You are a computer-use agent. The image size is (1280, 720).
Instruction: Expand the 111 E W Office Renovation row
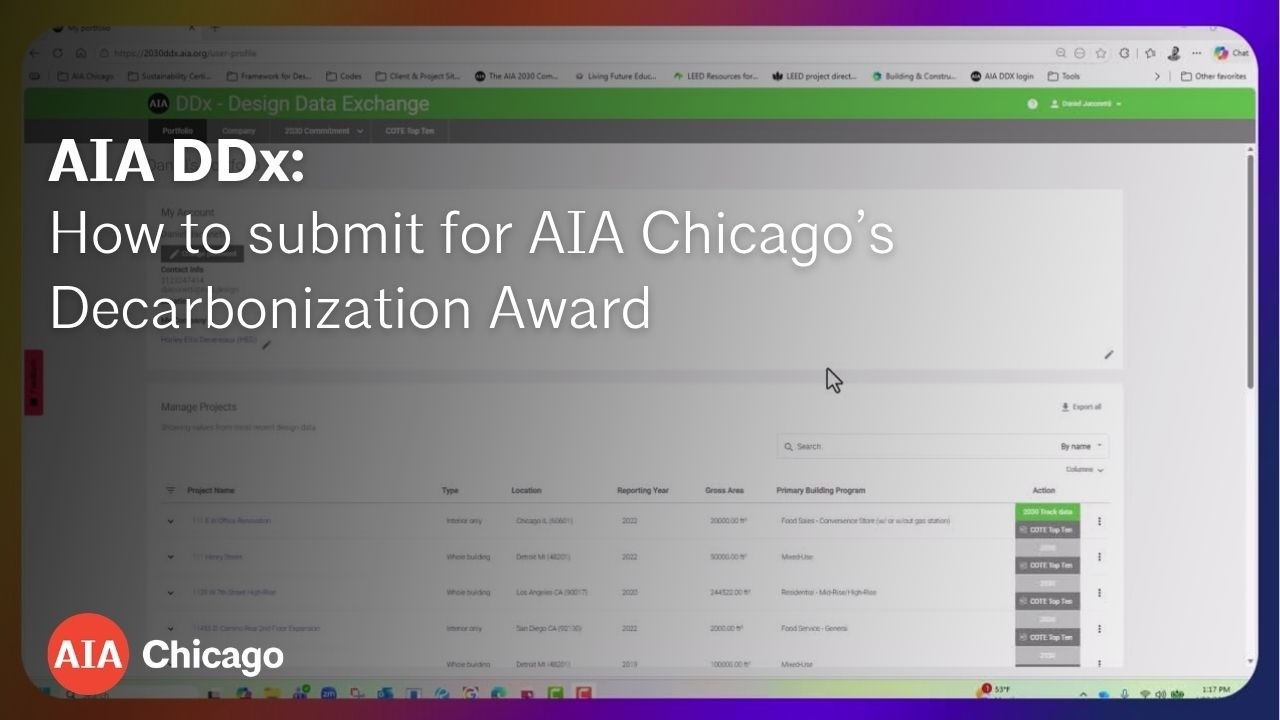click(170, 521)
